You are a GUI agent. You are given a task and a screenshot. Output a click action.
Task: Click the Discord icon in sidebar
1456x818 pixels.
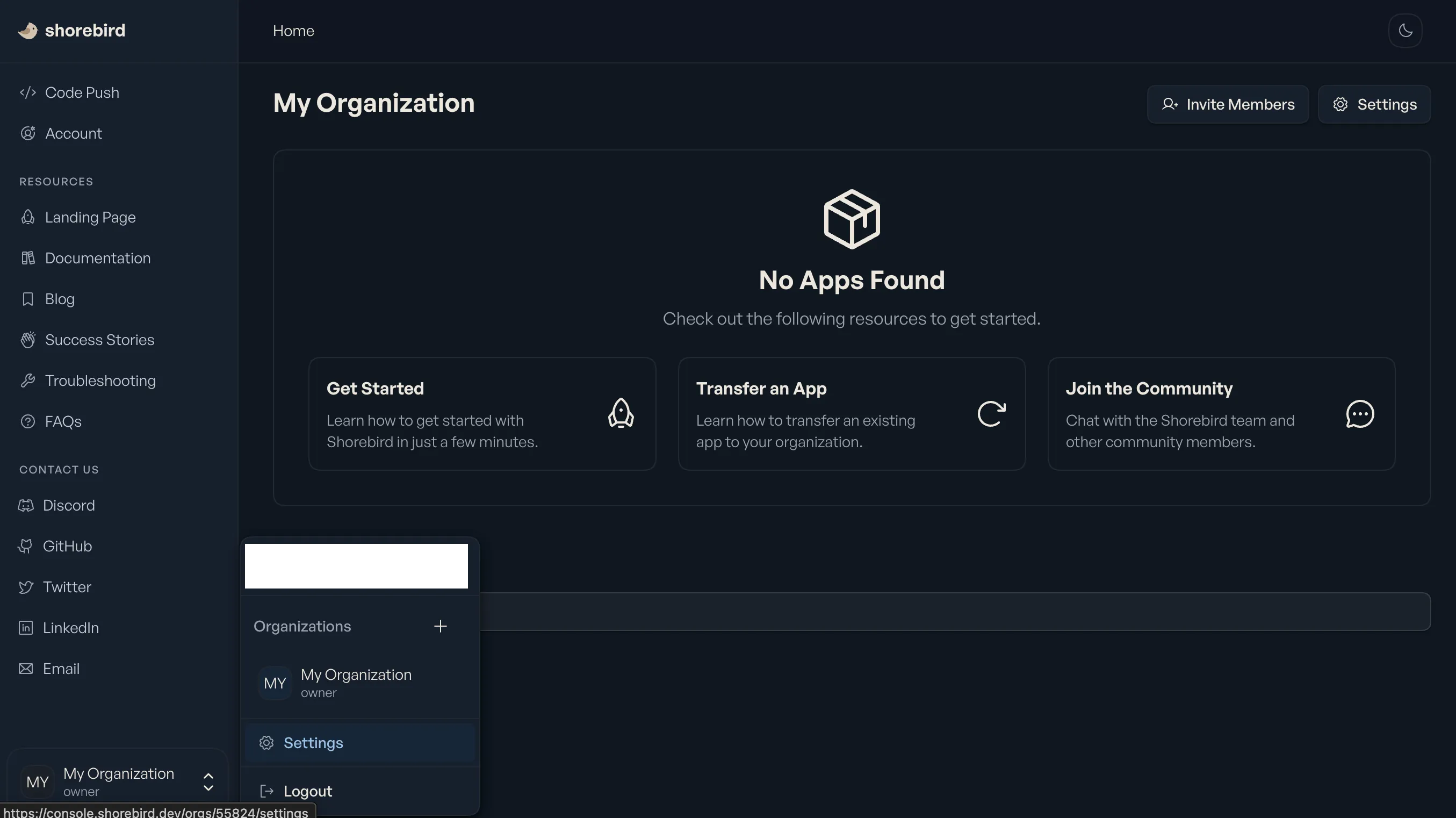(25, 505)
